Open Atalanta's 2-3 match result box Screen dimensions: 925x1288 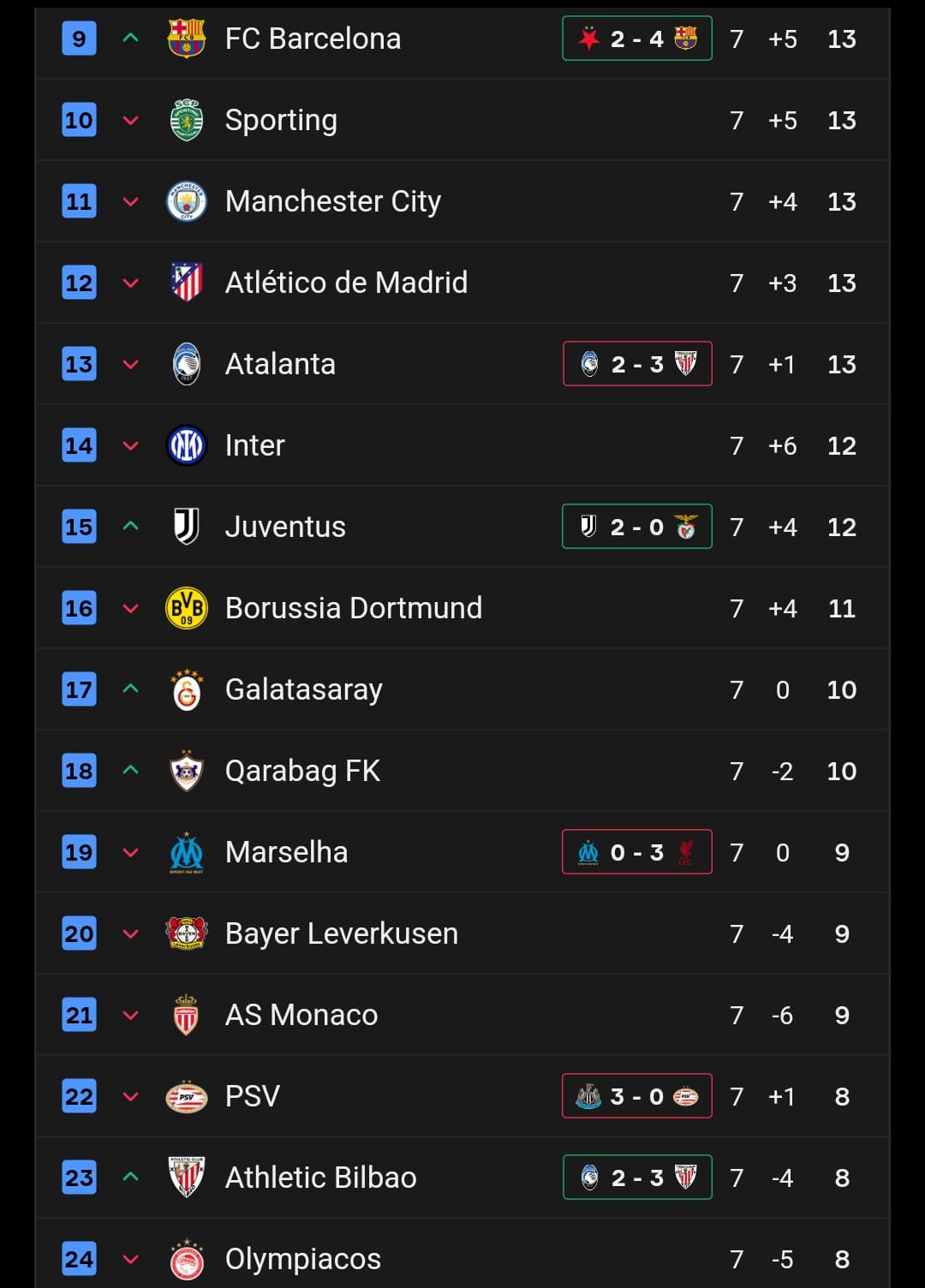(x=636, y=364)
